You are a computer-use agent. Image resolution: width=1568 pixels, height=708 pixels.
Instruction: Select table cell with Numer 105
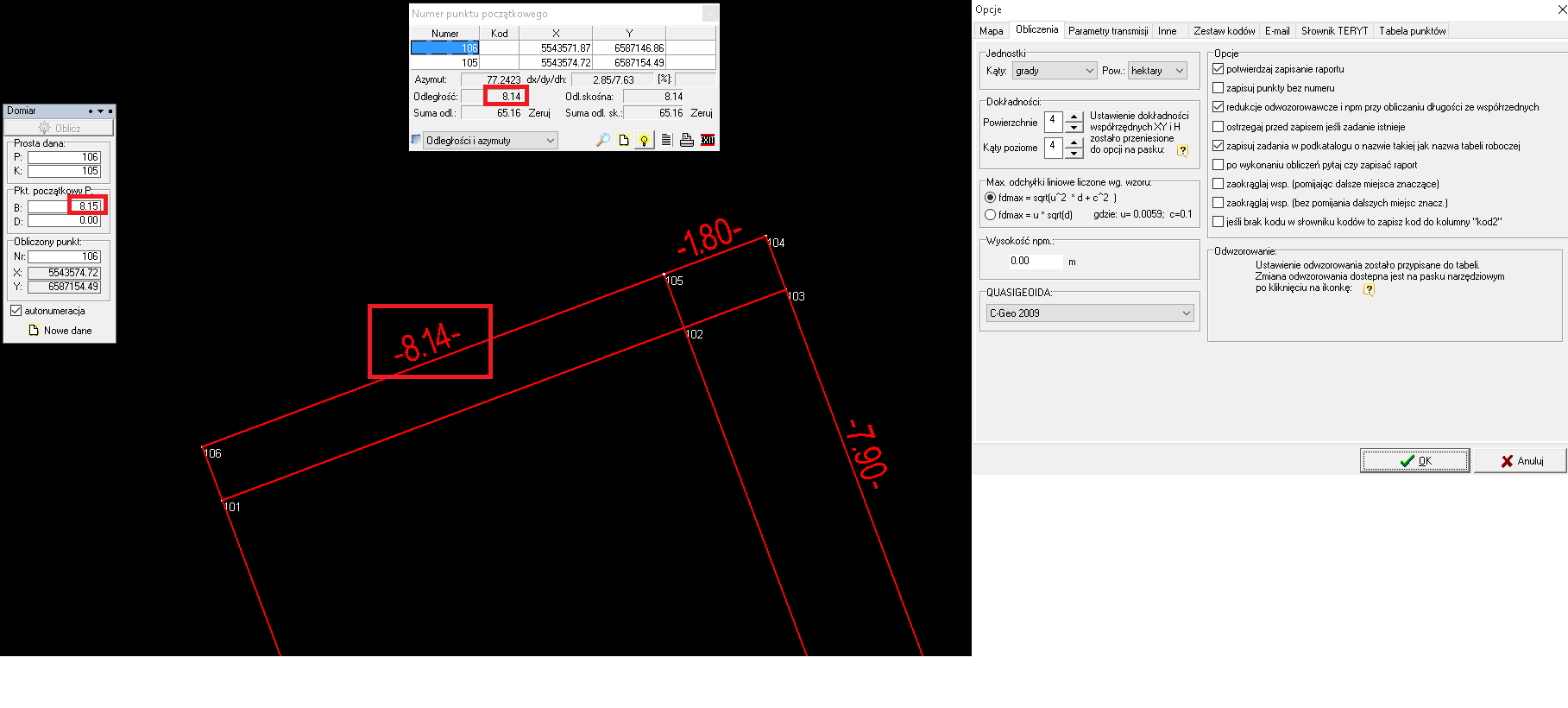click(444, 63)
